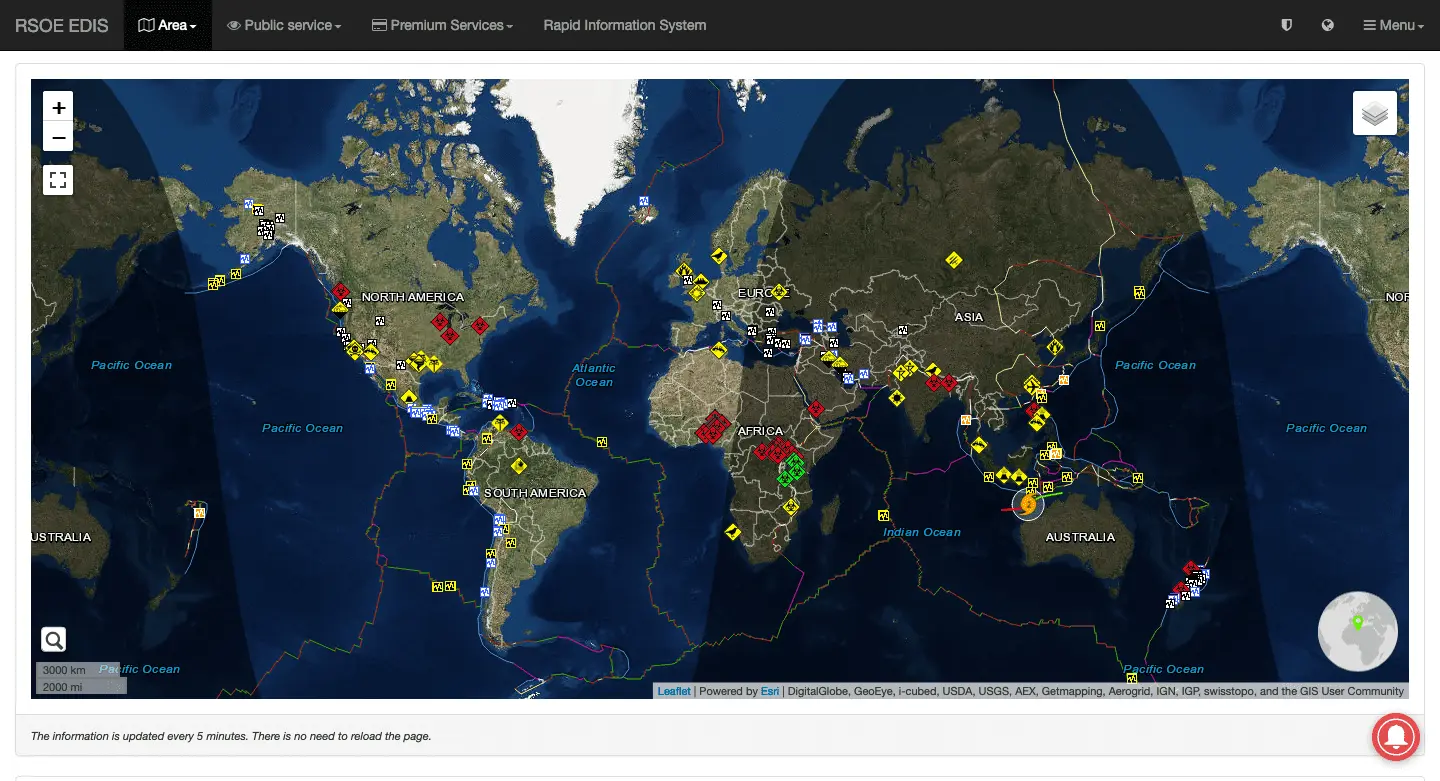Click the mini globe overview map

click(x=1357, y=631)
